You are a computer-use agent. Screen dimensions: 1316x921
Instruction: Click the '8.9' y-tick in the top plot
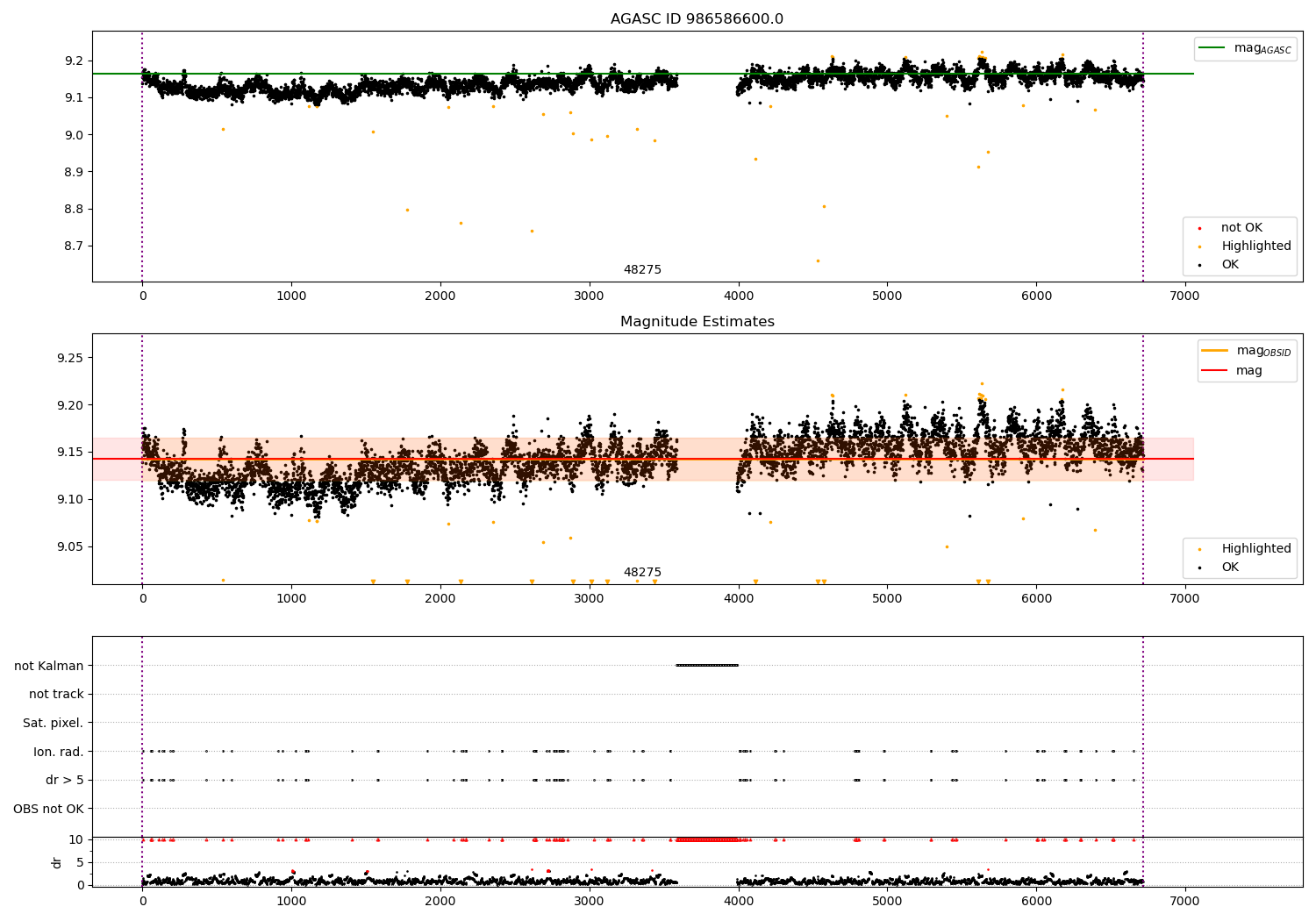tap(74, 172)
